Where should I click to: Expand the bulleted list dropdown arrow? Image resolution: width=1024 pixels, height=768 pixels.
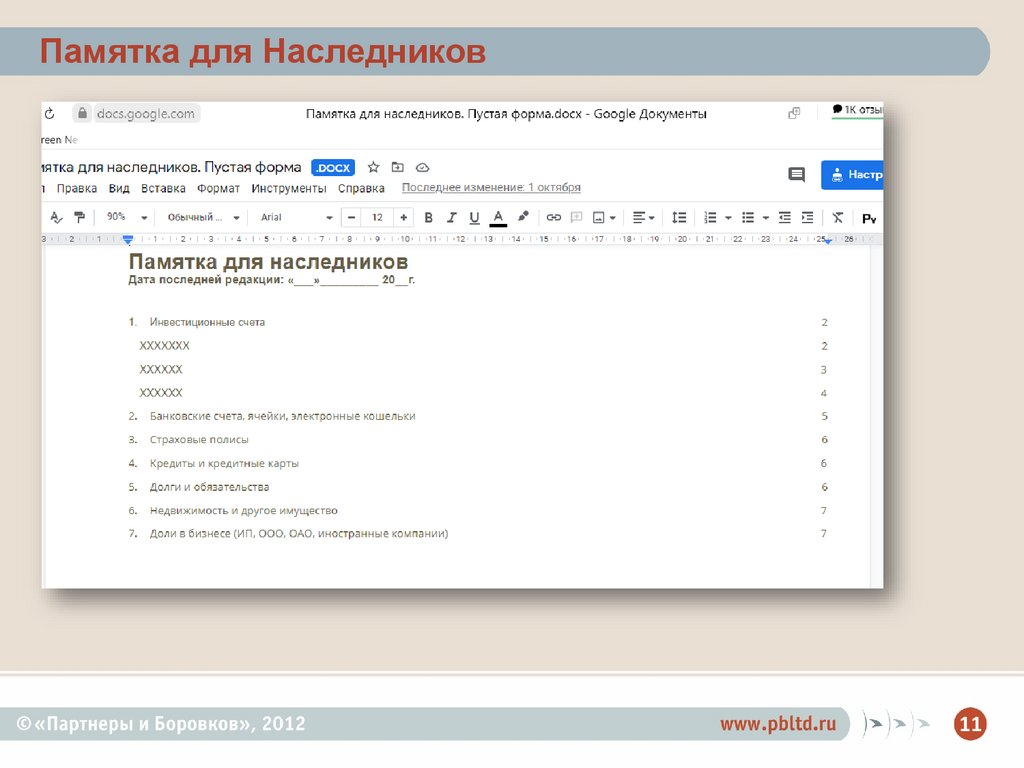(765, 218)
